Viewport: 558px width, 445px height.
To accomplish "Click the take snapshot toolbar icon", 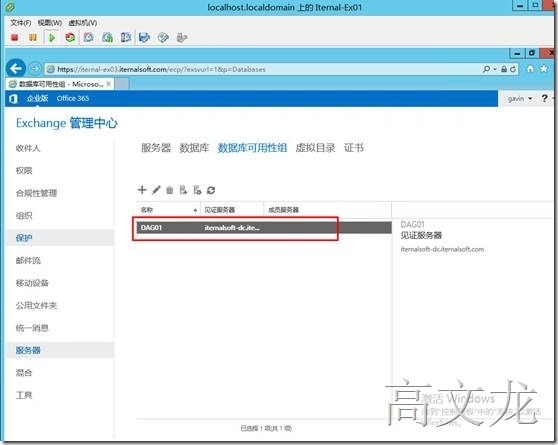I will [x=89, y=37].
